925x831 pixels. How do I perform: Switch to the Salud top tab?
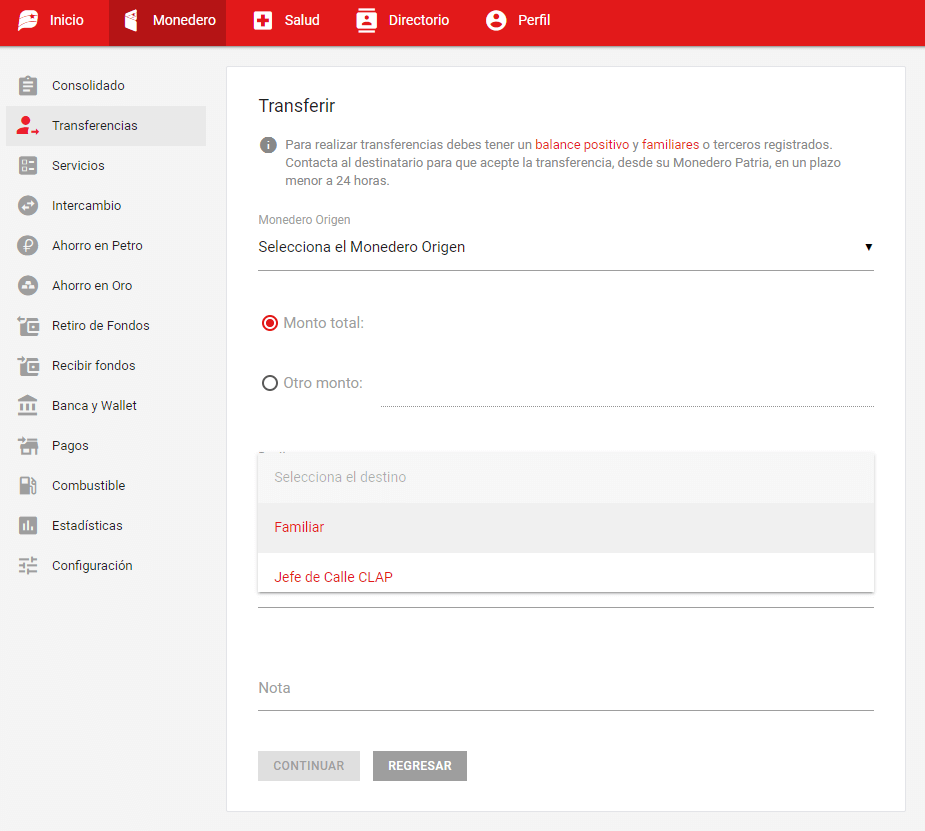pyautogui.click(x=286, y=21)
